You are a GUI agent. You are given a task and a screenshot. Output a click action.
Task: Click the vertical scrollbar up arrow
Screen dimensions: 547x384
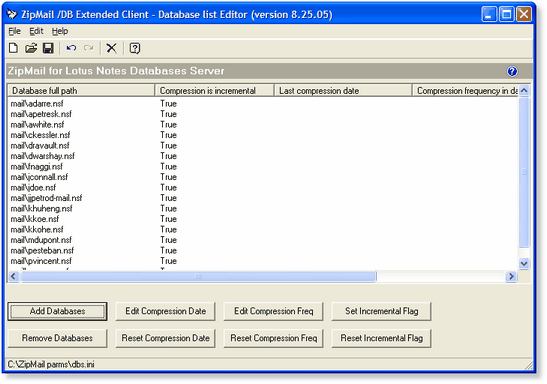[524, 91]
